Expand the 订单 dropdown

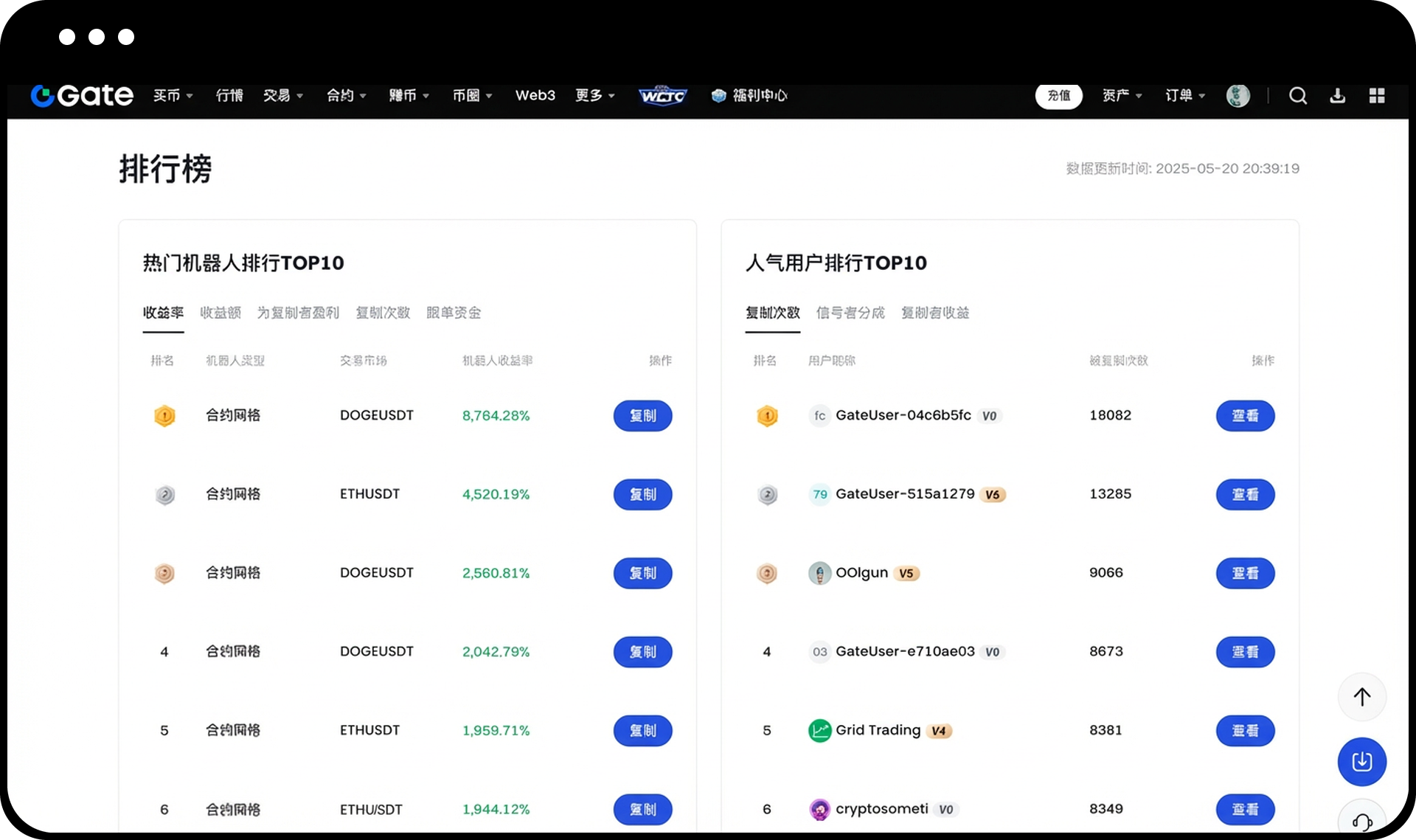[1184, 96]
